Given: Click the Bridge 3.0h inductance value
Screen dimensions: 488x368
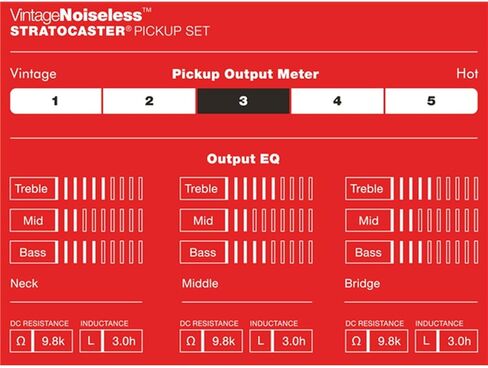Looking at the screenshot, I should pos(459,341).
